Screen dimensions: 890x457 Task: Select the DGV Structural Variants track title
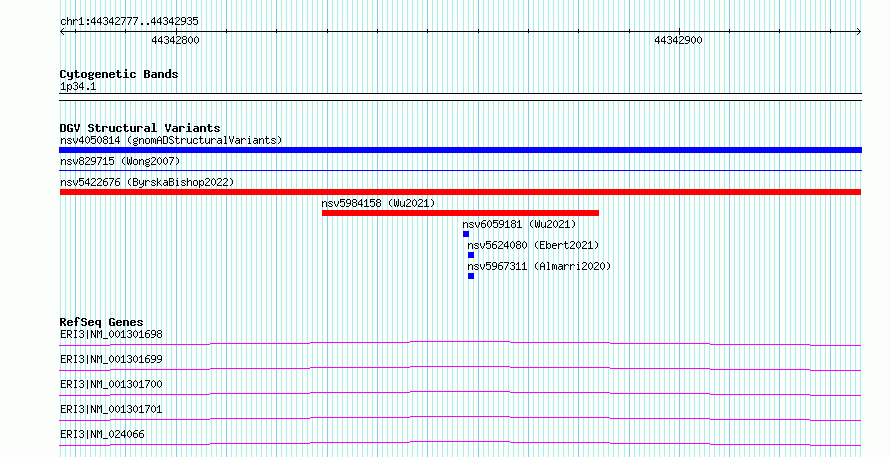[140, 128]
